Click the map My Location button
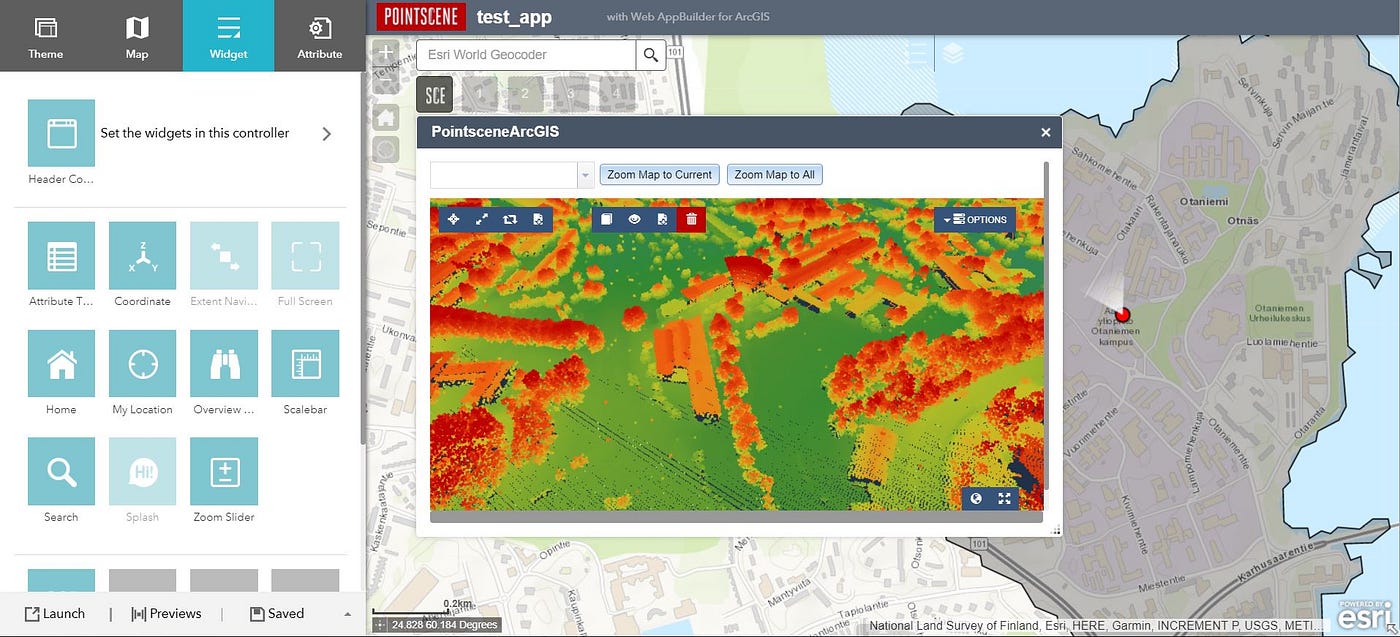Screen dimensions: 1400x637 [x=386, y=150]
